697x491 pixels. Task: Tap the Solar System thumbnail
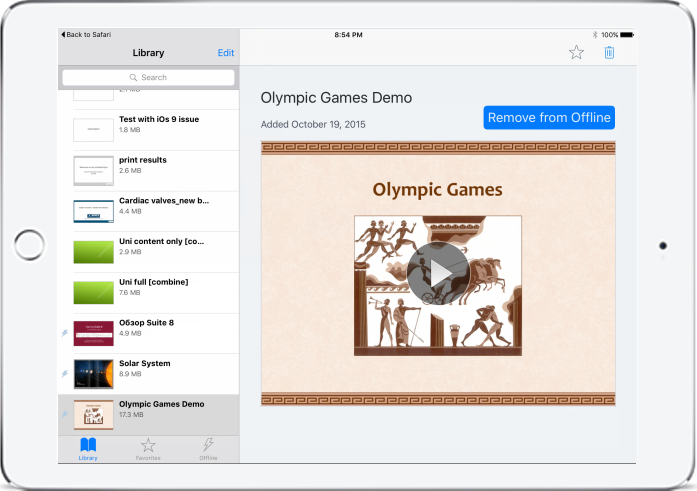[93, 374]
